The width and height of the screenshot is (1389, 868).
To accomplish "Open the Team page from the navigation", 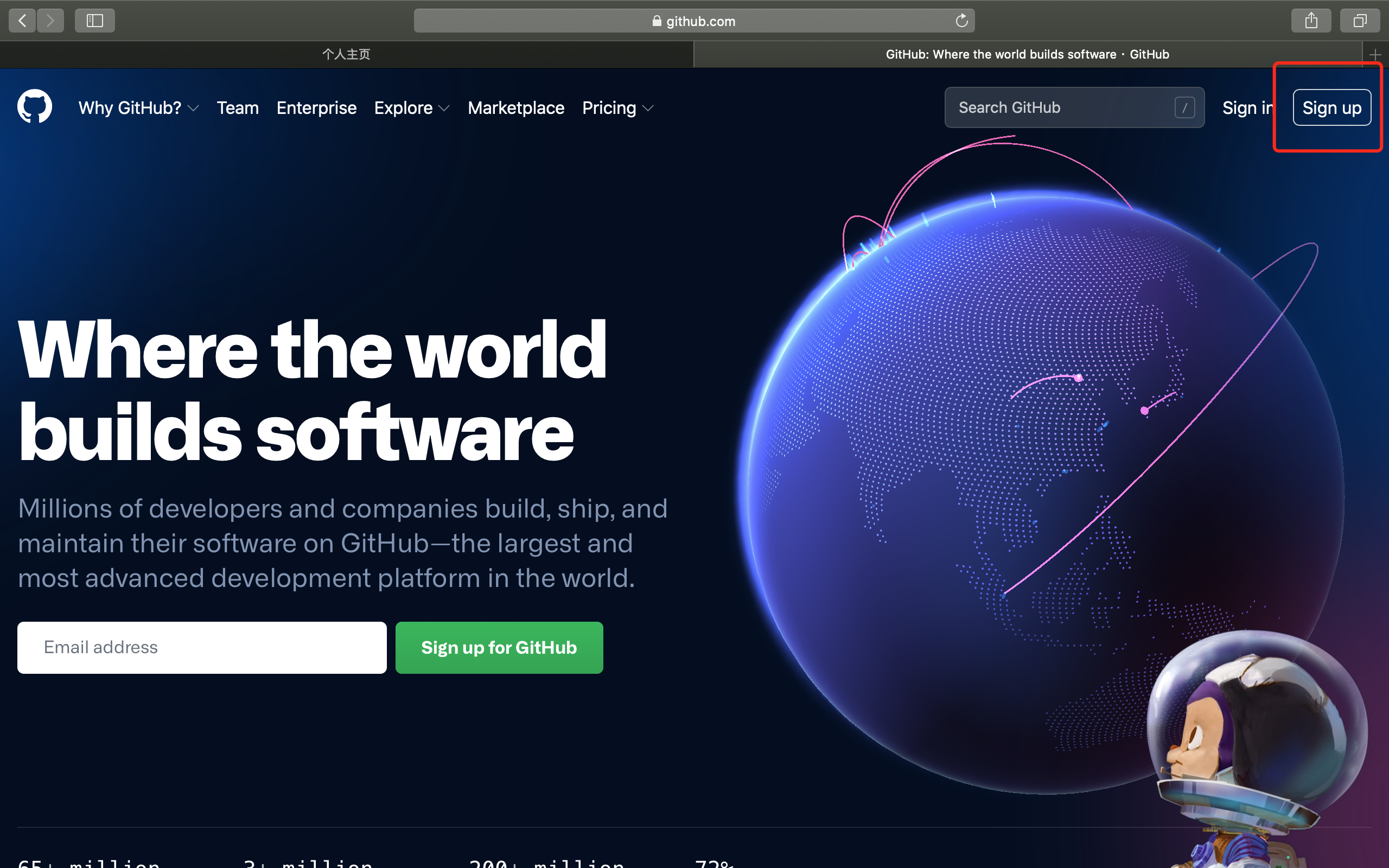I will (238, 108).
